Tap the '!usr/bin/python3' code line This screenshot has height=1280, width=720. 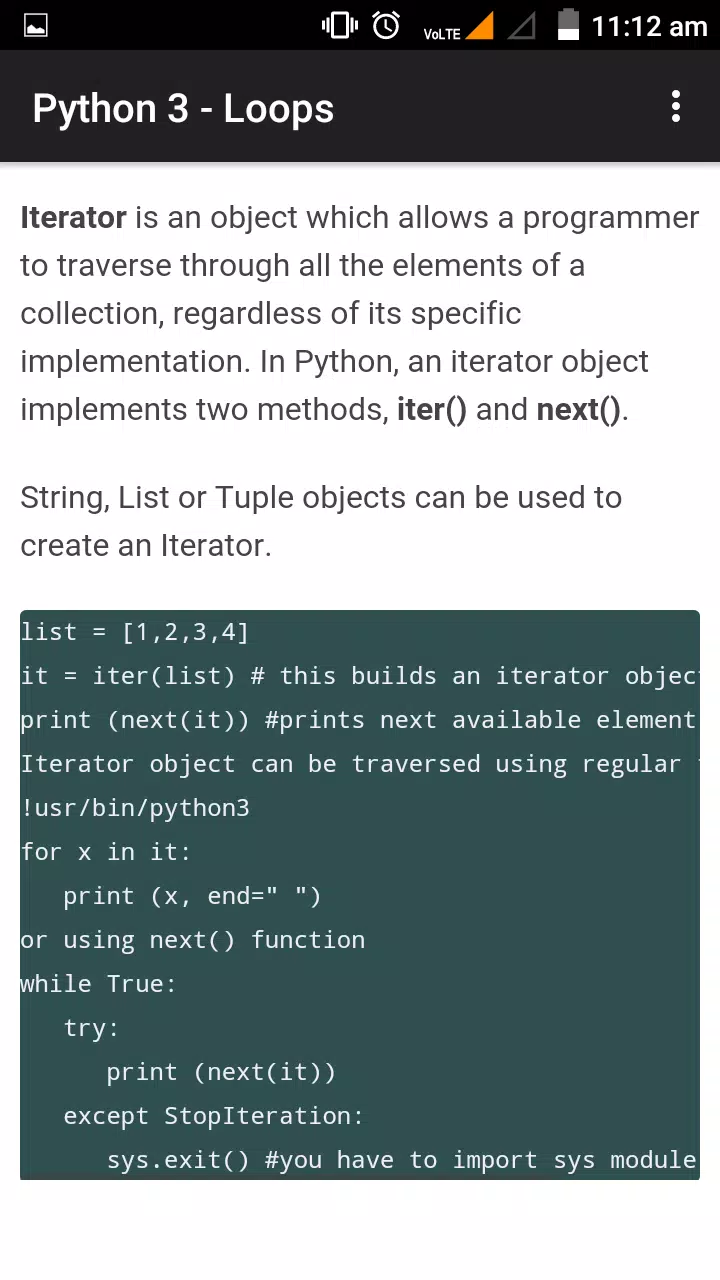[x=135, y=808]
